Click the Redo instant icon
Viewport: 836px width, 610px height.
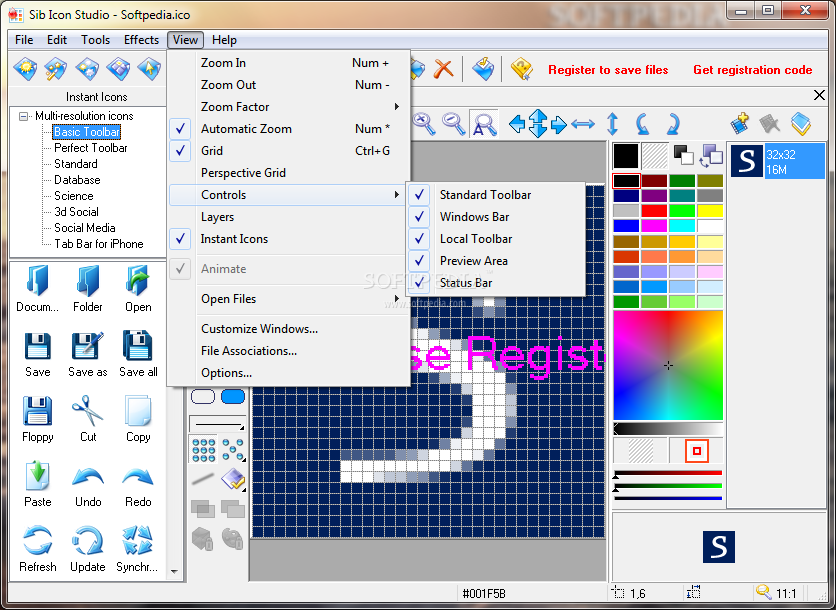(x=138, y=484)
